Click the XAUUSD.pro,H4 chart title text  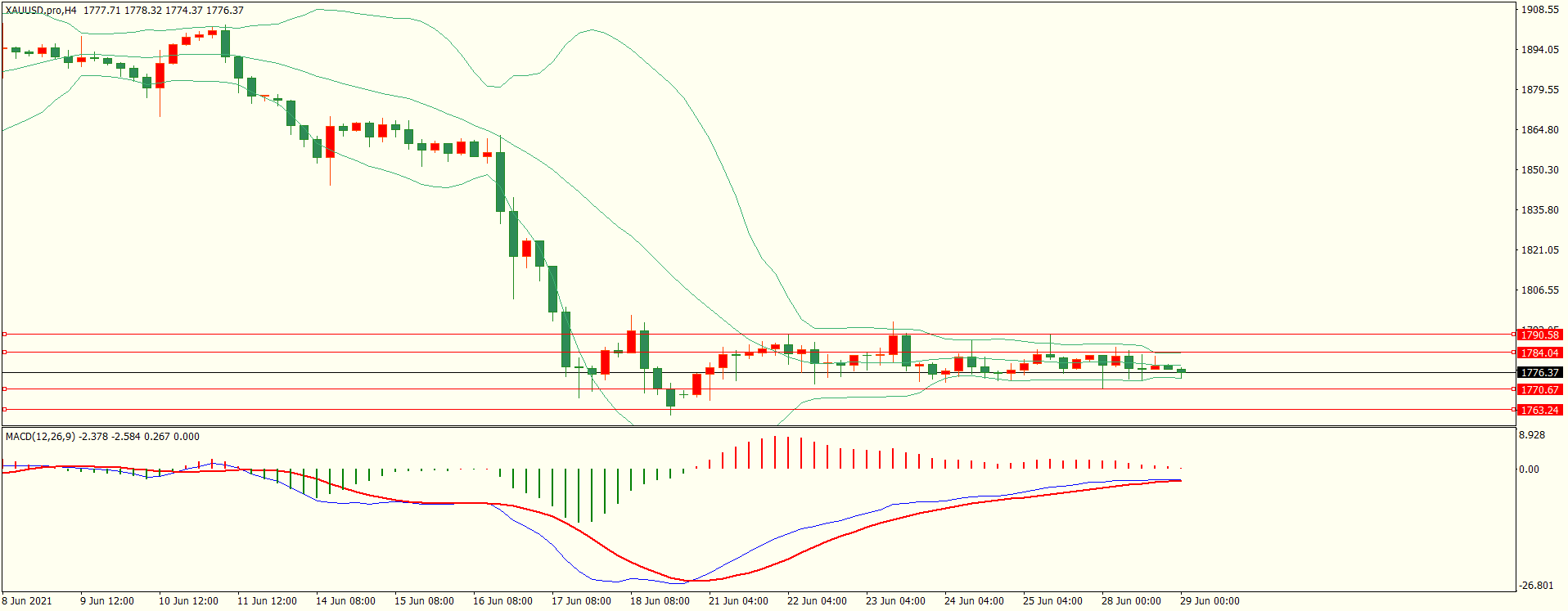[x=41, y=11]
